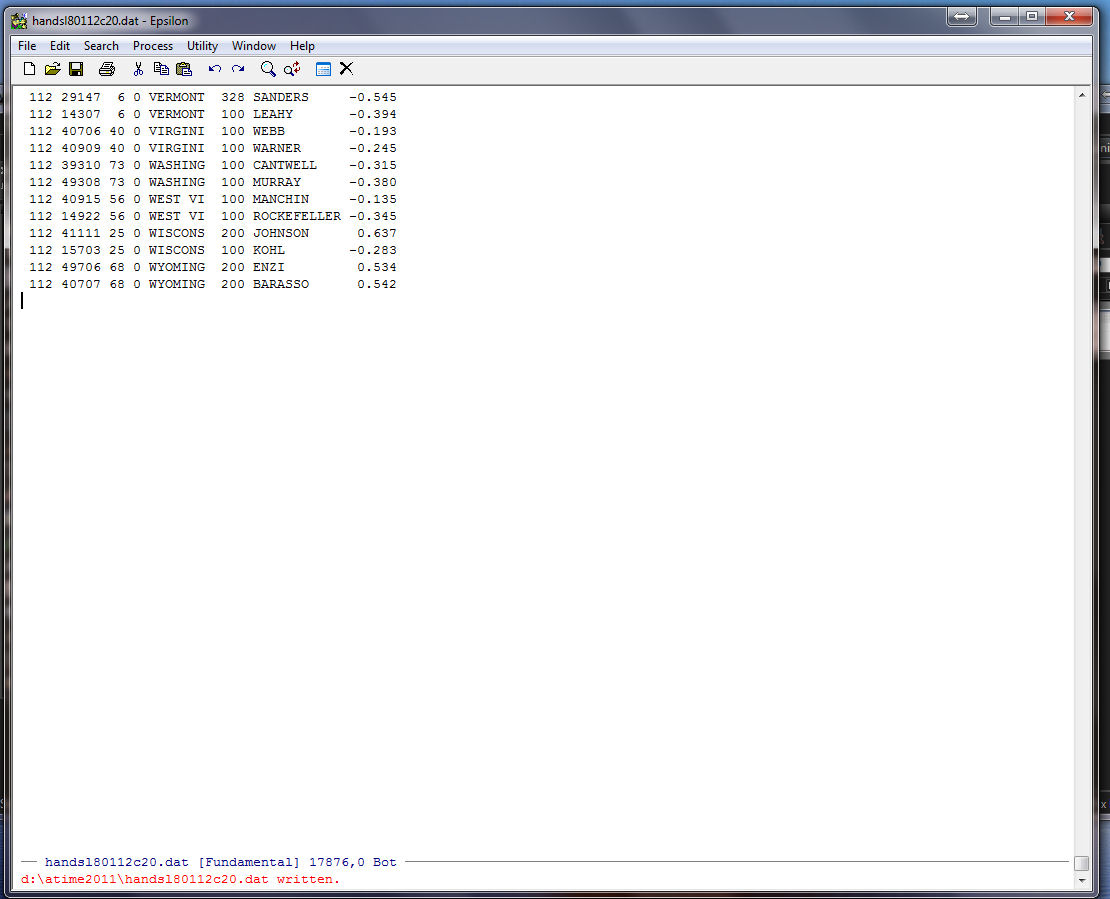This screenshot has width=1110, height=899.
Task: Click the search and replace icon
Action: [x=292, y=69]
